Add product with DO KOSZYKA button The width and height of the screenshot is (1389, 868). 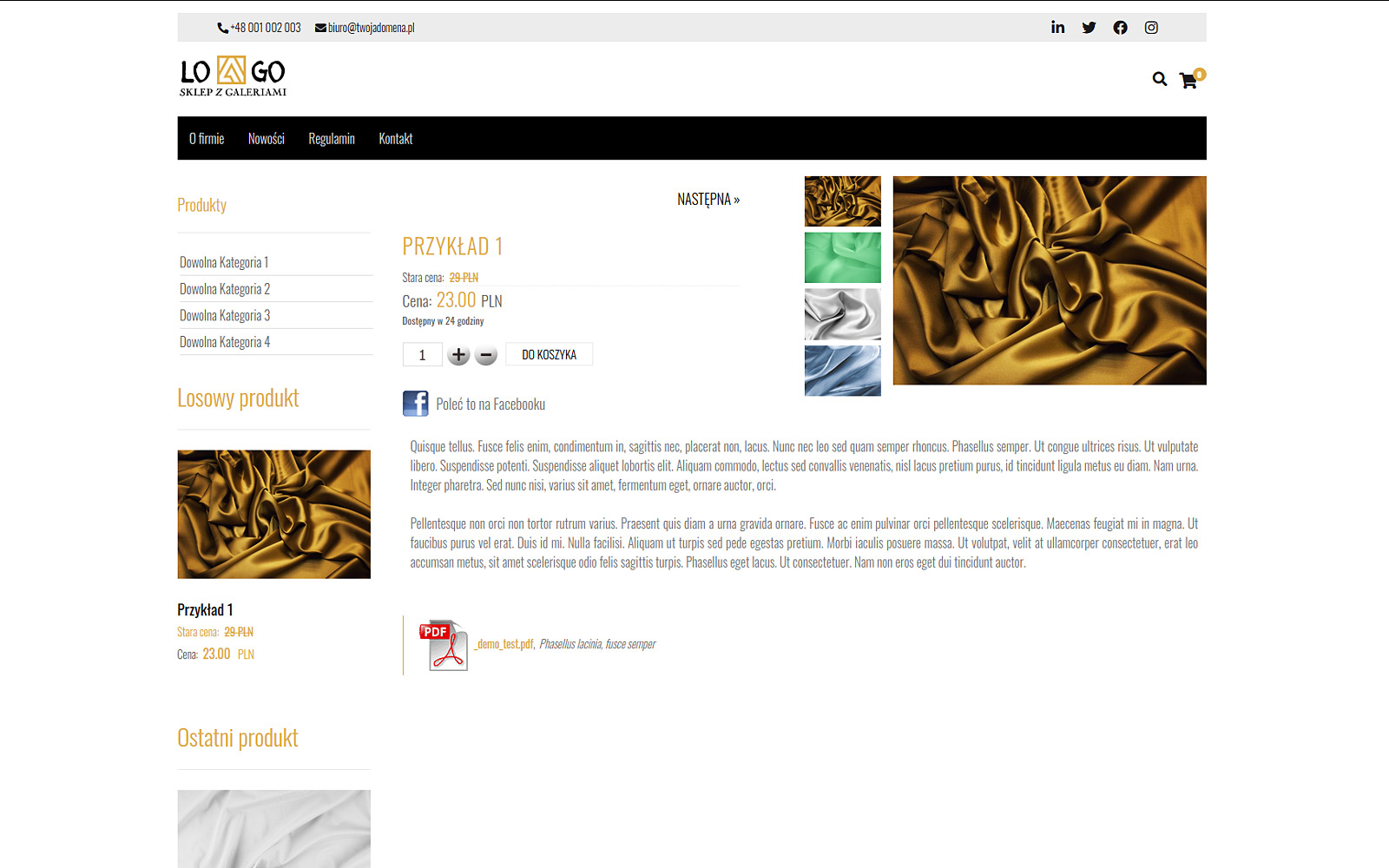tap(549, 354)
